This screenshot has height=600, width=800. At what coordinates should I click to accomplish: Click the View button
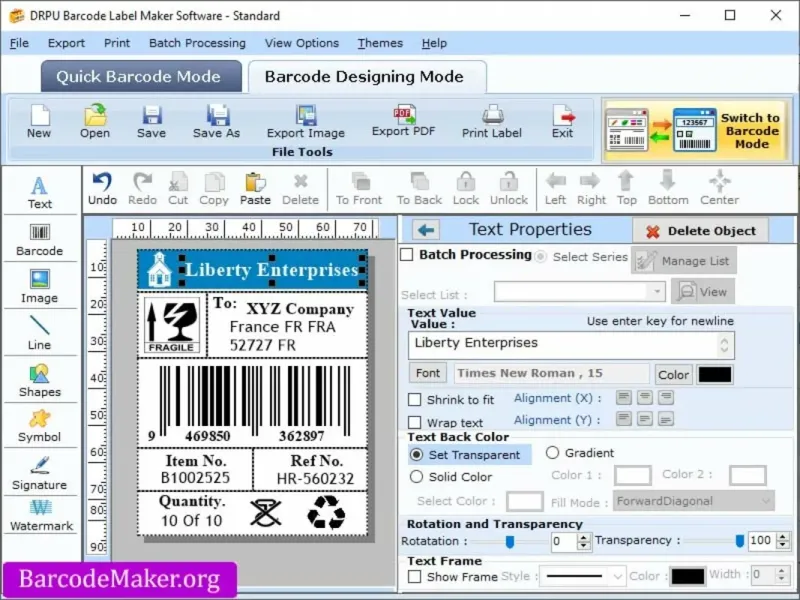pyautogui.click(x=703, y=291)
